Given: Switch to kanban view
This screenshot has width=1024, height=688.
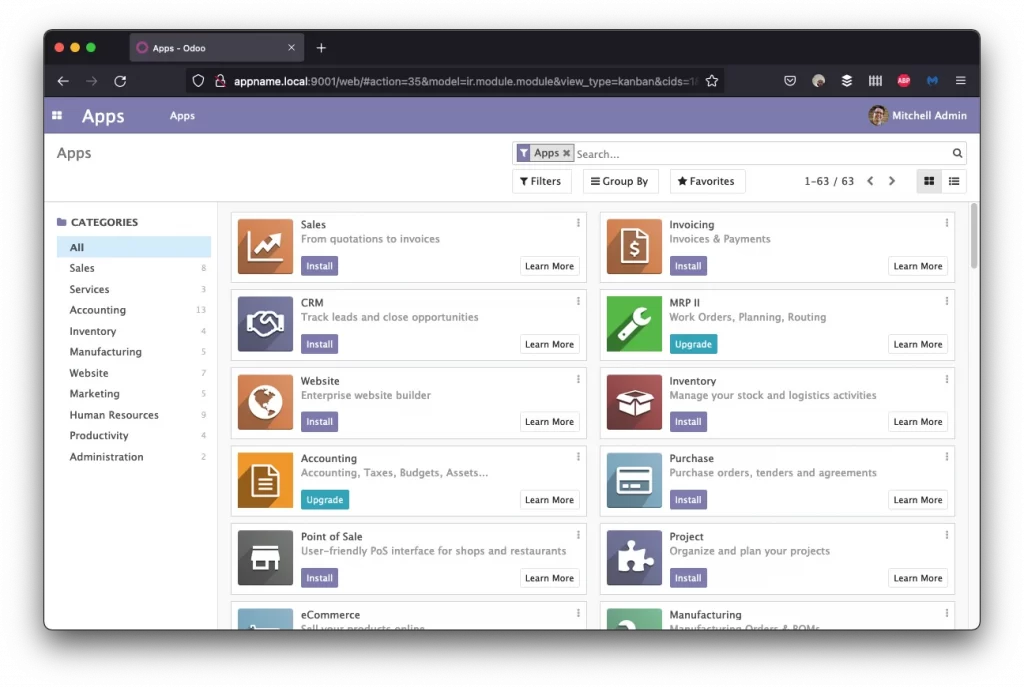Looking at the screenshot, I should pyautogui.click(x=929, y=181).
